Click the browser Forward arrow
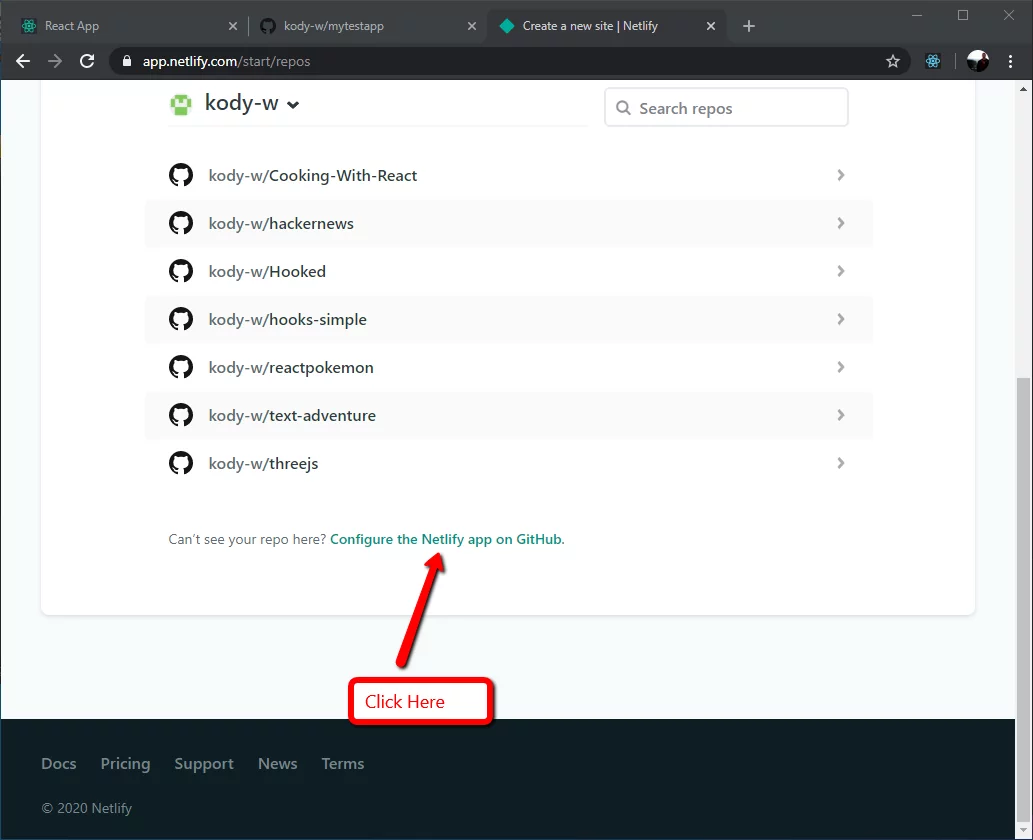The height and width of the screenshot is (840, 1033). [x=55, y=61]
